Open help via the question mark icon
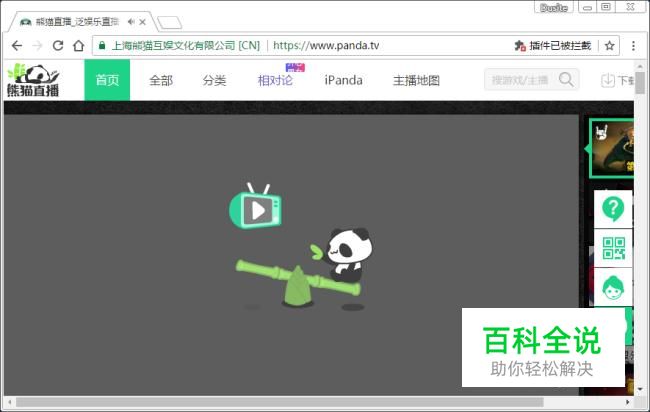Viewport: 650px width, 412px height. click(x=613, y=209)
